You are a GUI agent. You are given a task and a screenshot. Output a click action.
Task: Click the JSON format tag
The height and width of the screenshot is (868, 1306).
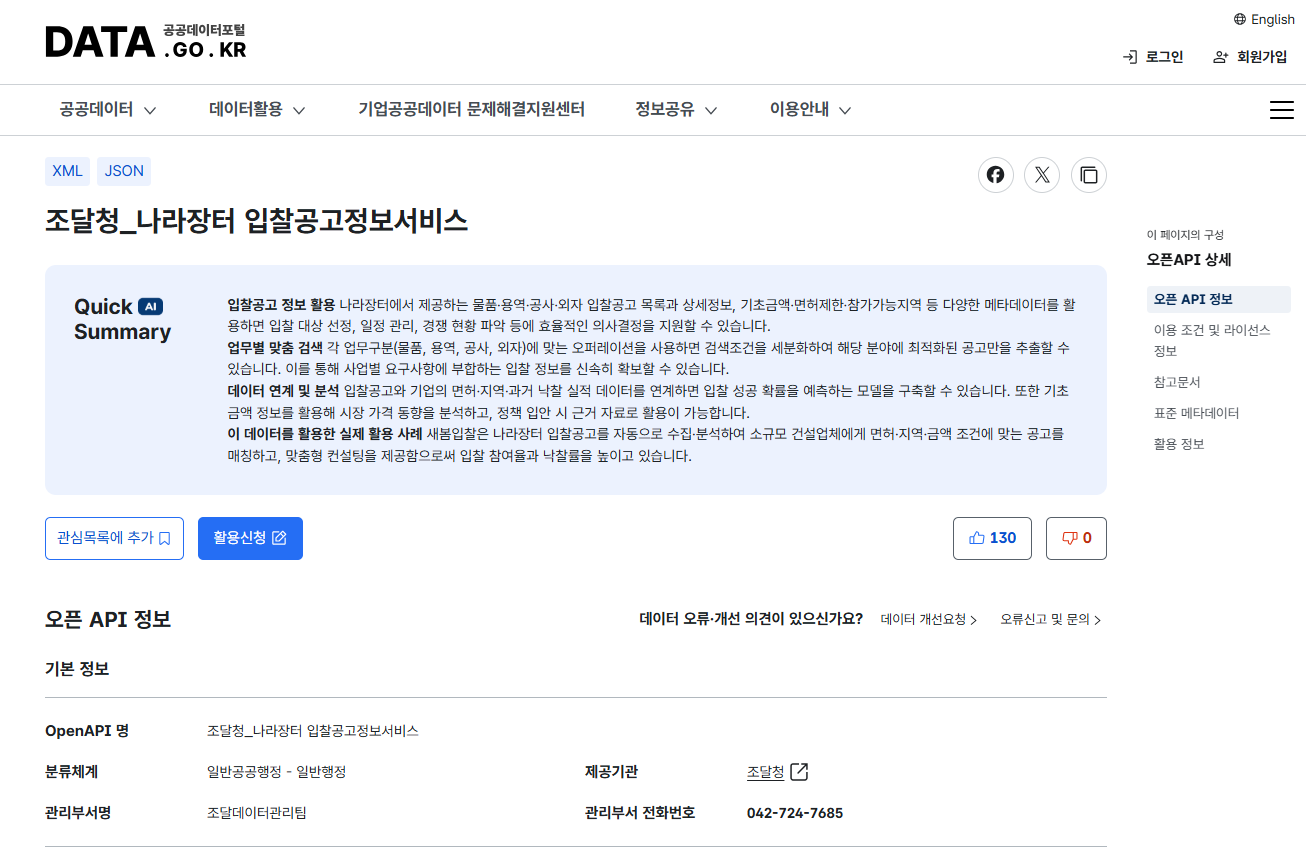pos(124,171)
